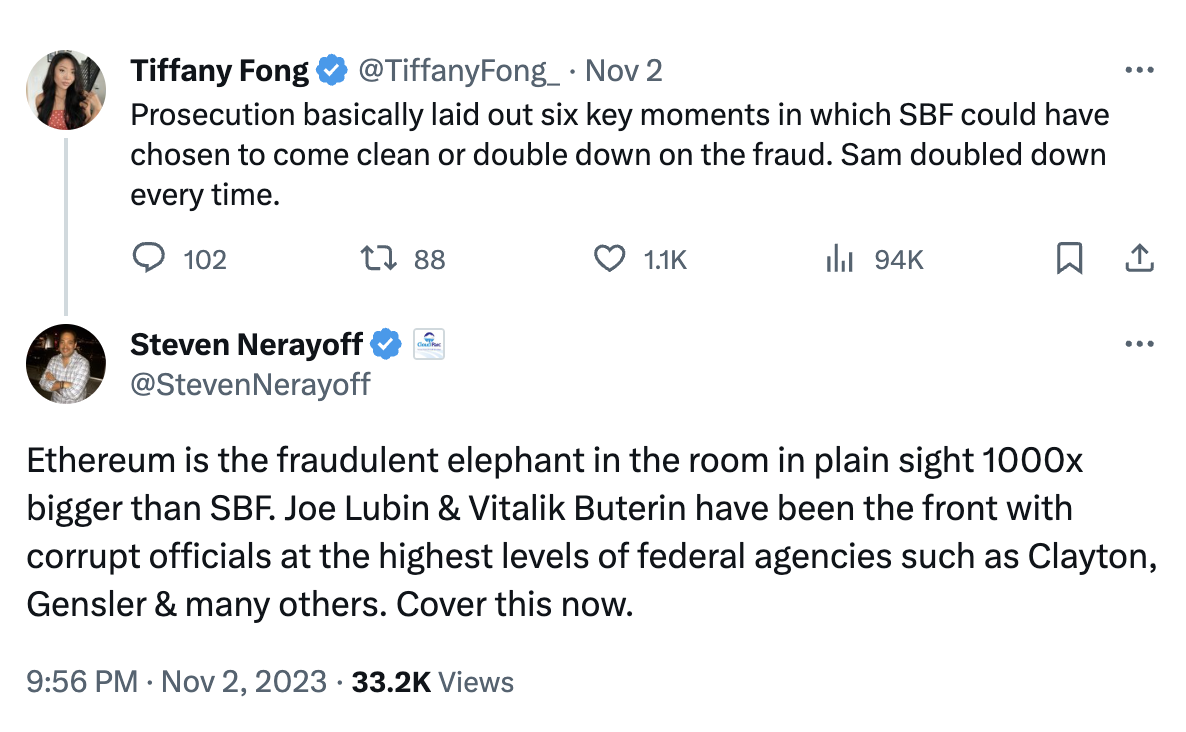Viewport: 1186px width, 732px height.
Task: Reply to Tiffany Fong's tweet
Action: click(x=149, y=260)
